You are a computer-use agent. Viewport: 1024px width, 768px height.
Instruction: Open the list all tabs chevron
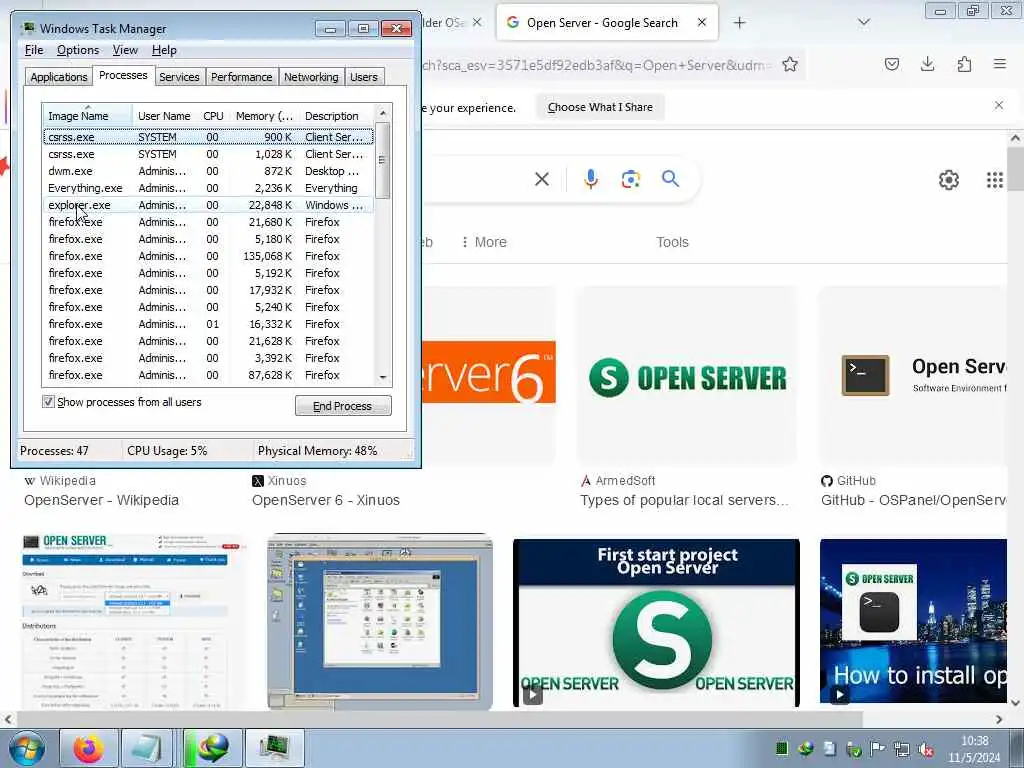pyautogui.click(x=864, y=23)
